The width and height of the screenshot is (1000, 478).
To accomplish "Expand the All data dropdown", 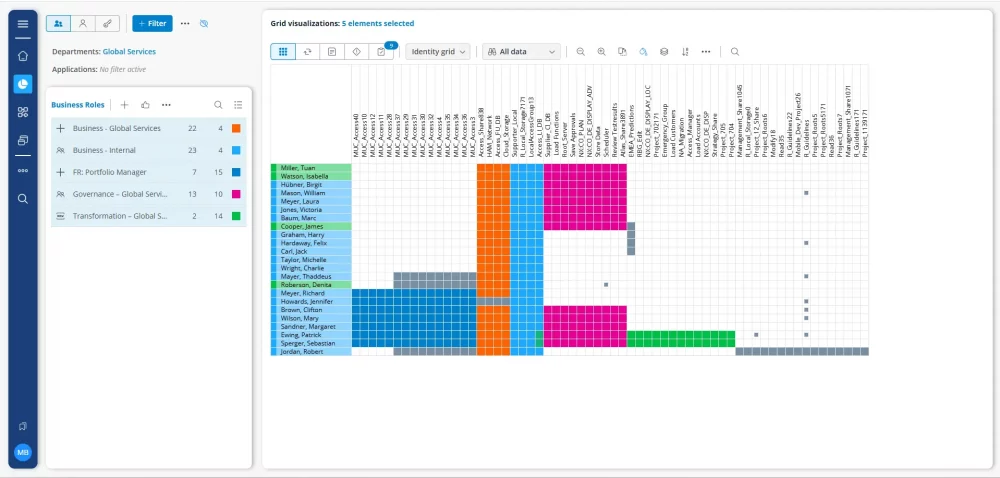I will tap(520, 51).
